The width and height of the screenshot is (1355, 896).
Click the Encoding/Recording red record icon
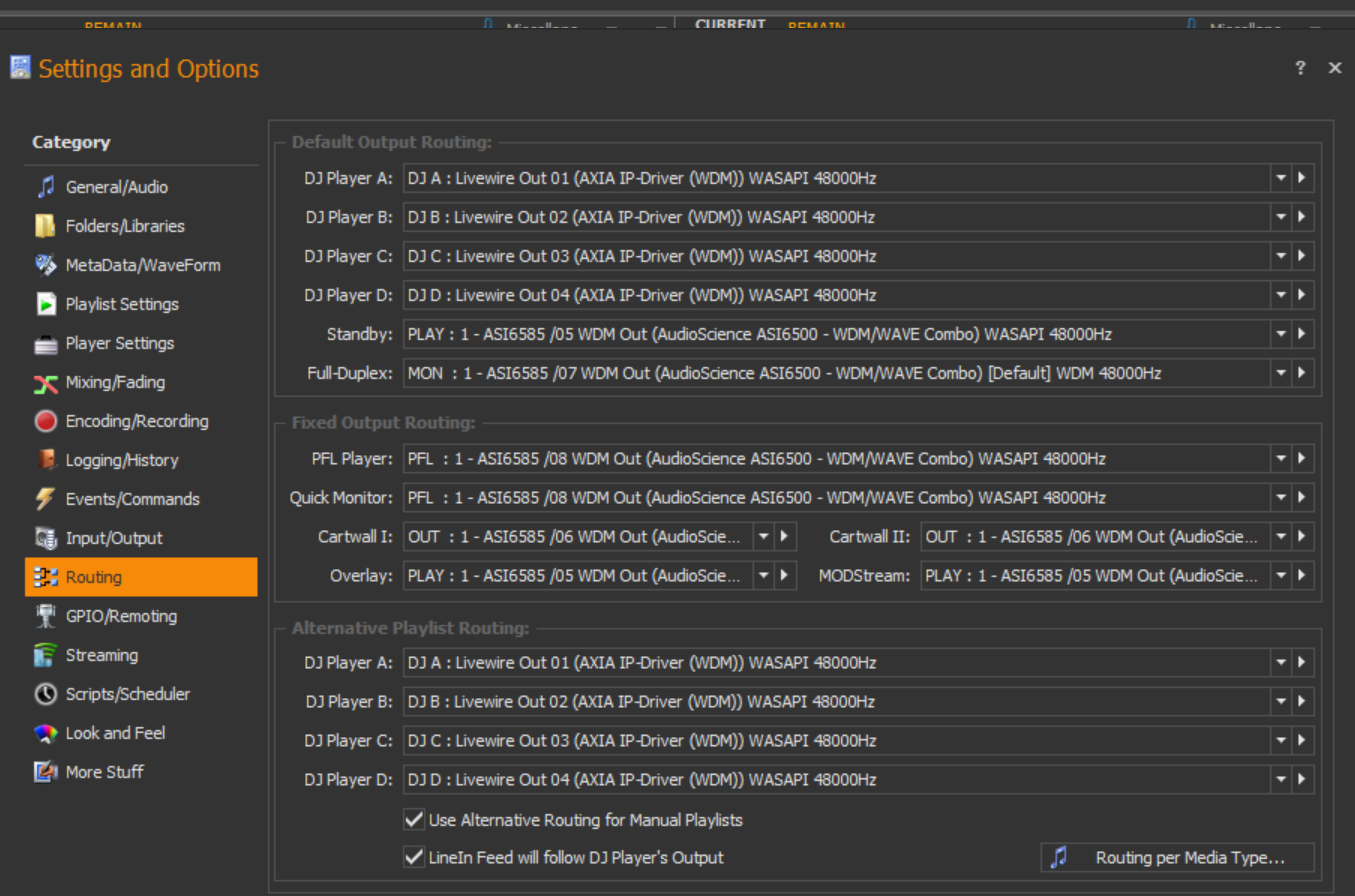click(46, 421)
